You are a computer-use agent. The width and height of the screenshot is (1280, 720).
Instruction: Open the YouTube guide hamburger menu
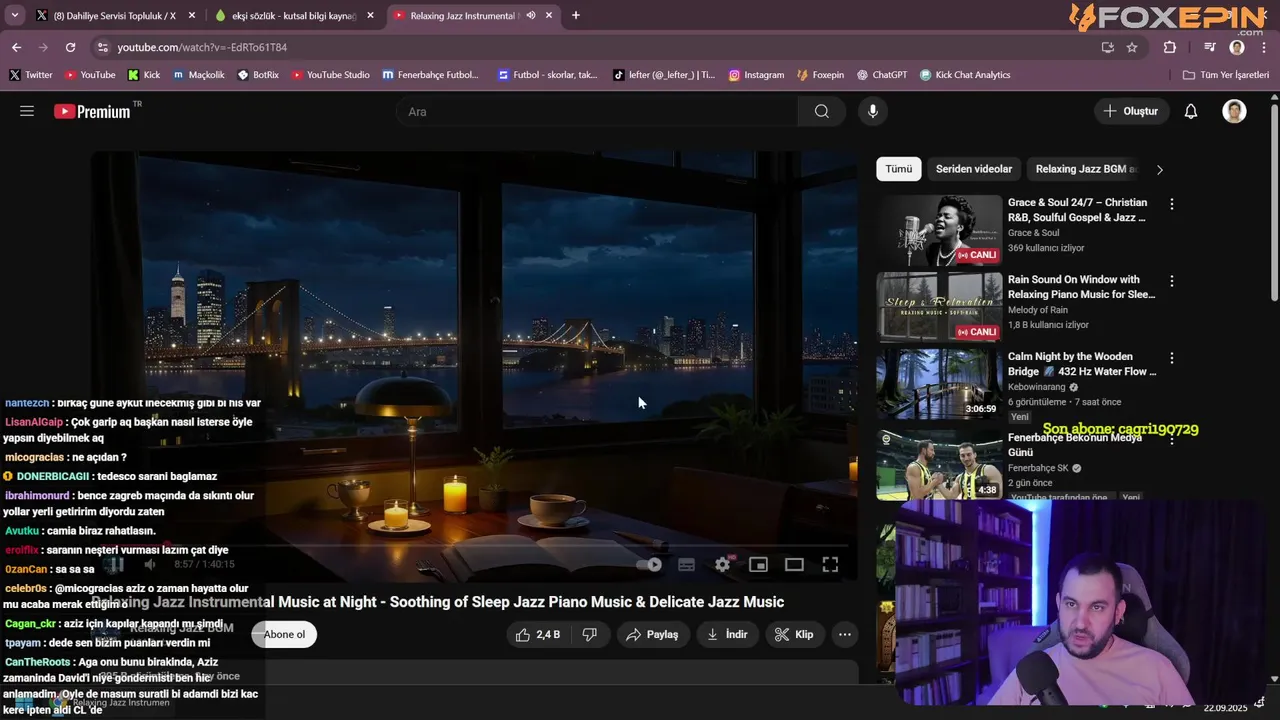pyautogui.click(x=27, y=111)
